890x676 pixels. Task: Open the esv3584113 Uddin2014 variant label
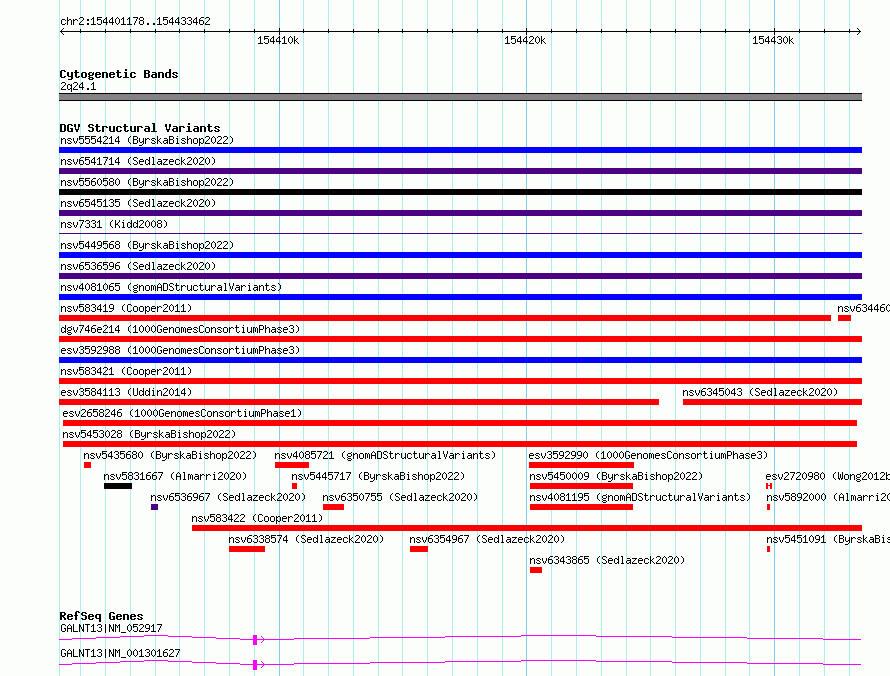click(x=125, y=392)
